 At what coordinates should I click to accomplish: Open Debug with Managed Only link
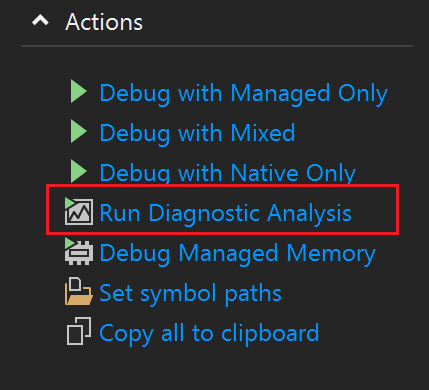[244, 94]
